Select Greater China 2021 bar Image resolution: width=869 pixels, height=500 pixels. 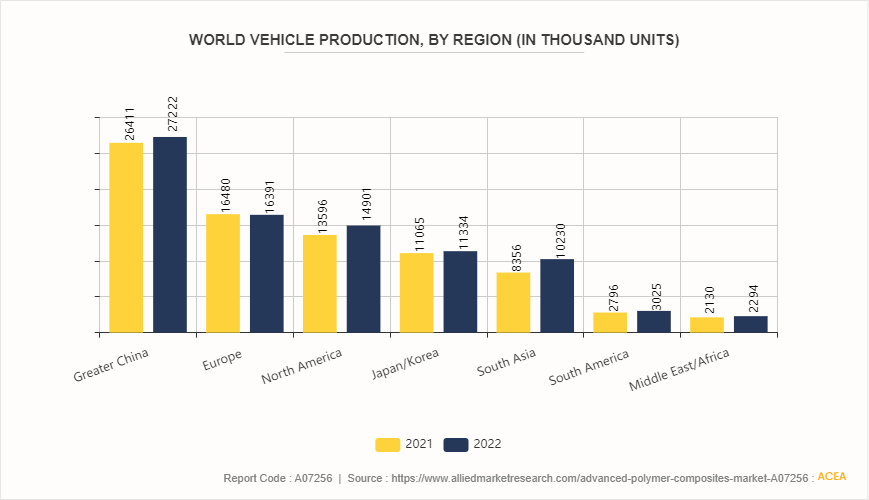click(x=126, y=238)
